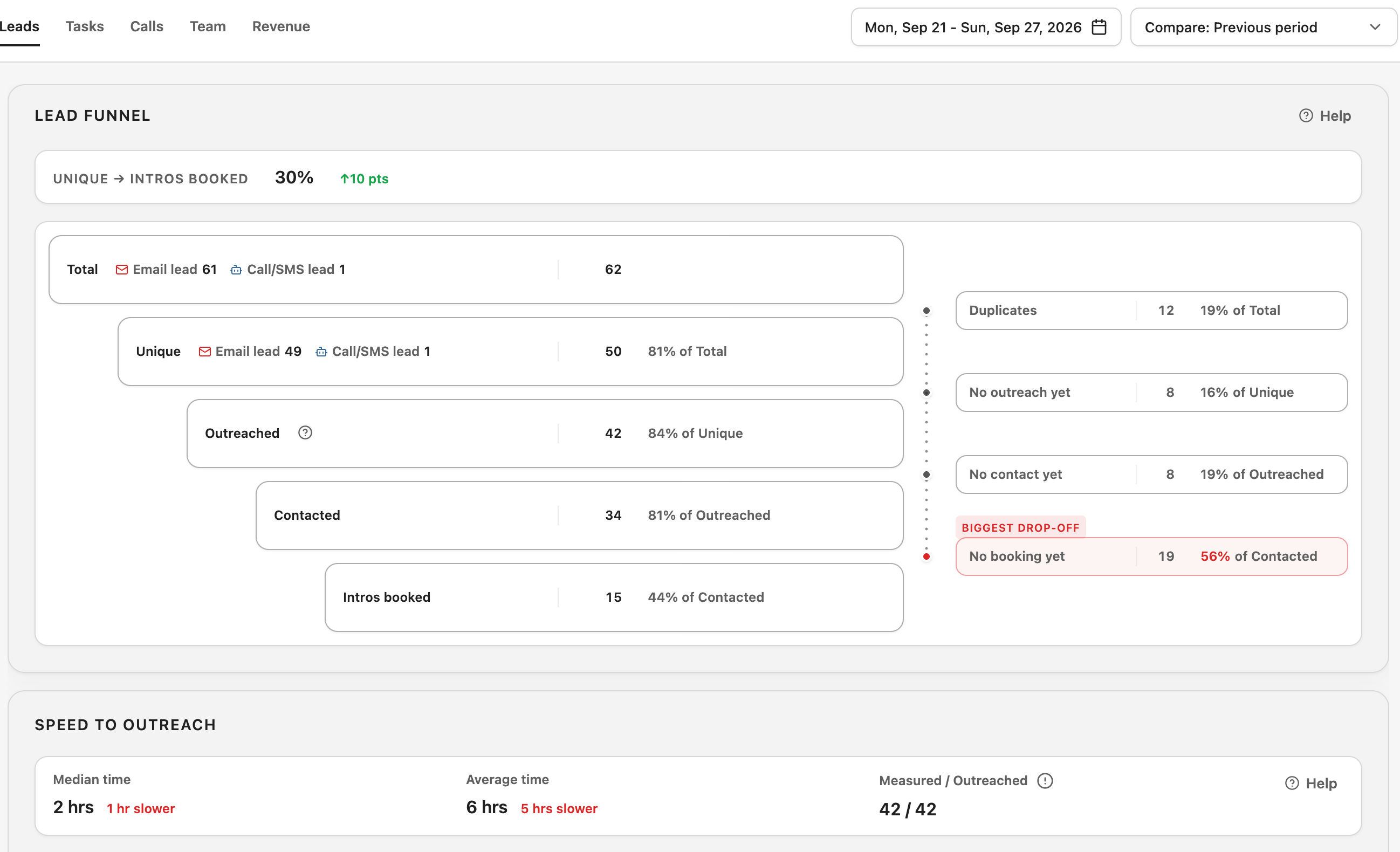1400x852 pixels.
Task: Open the Revenue tab
Action: click(282, 26)
